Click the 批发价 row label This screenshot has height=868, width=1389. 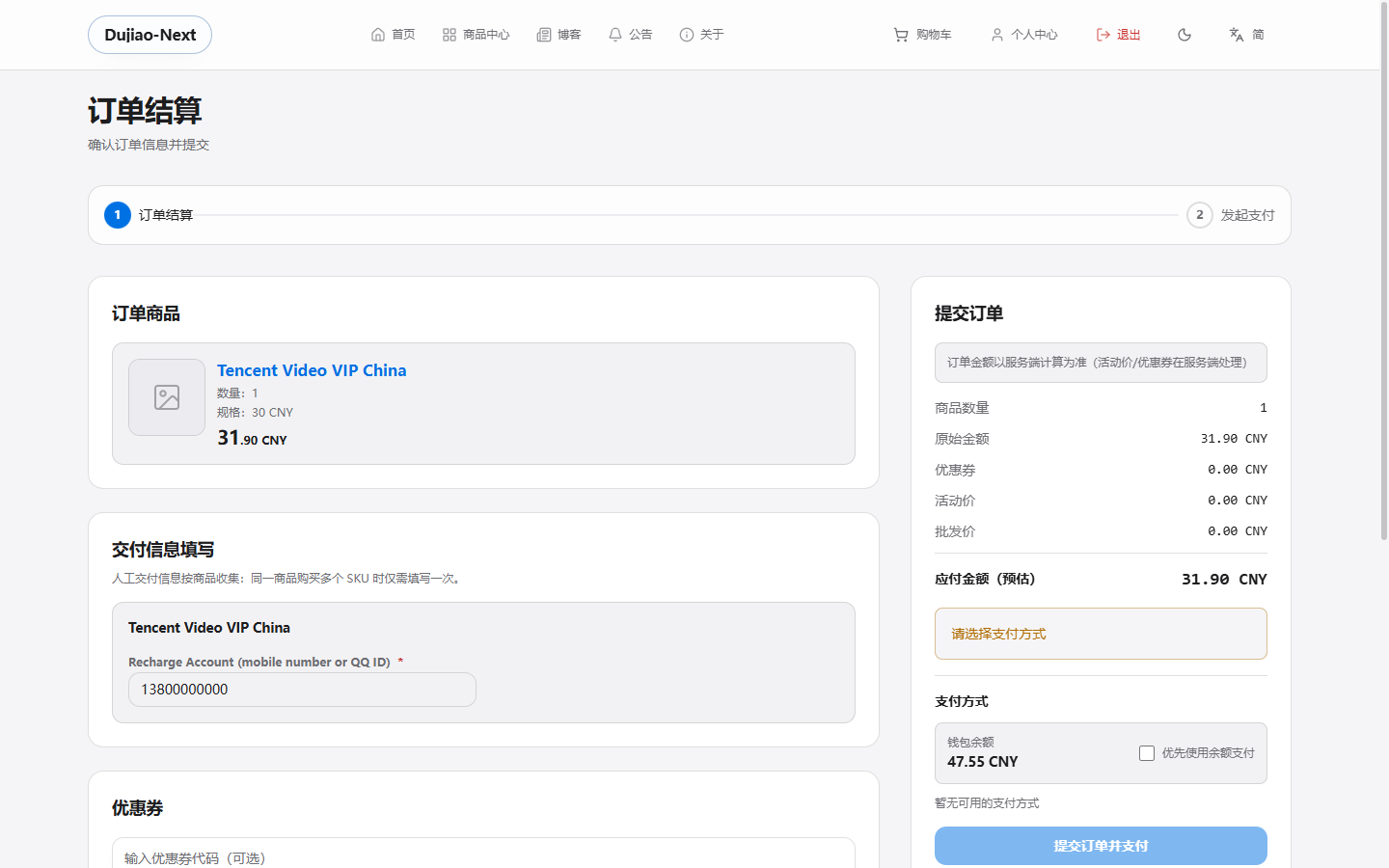click(x=955, y=531)
